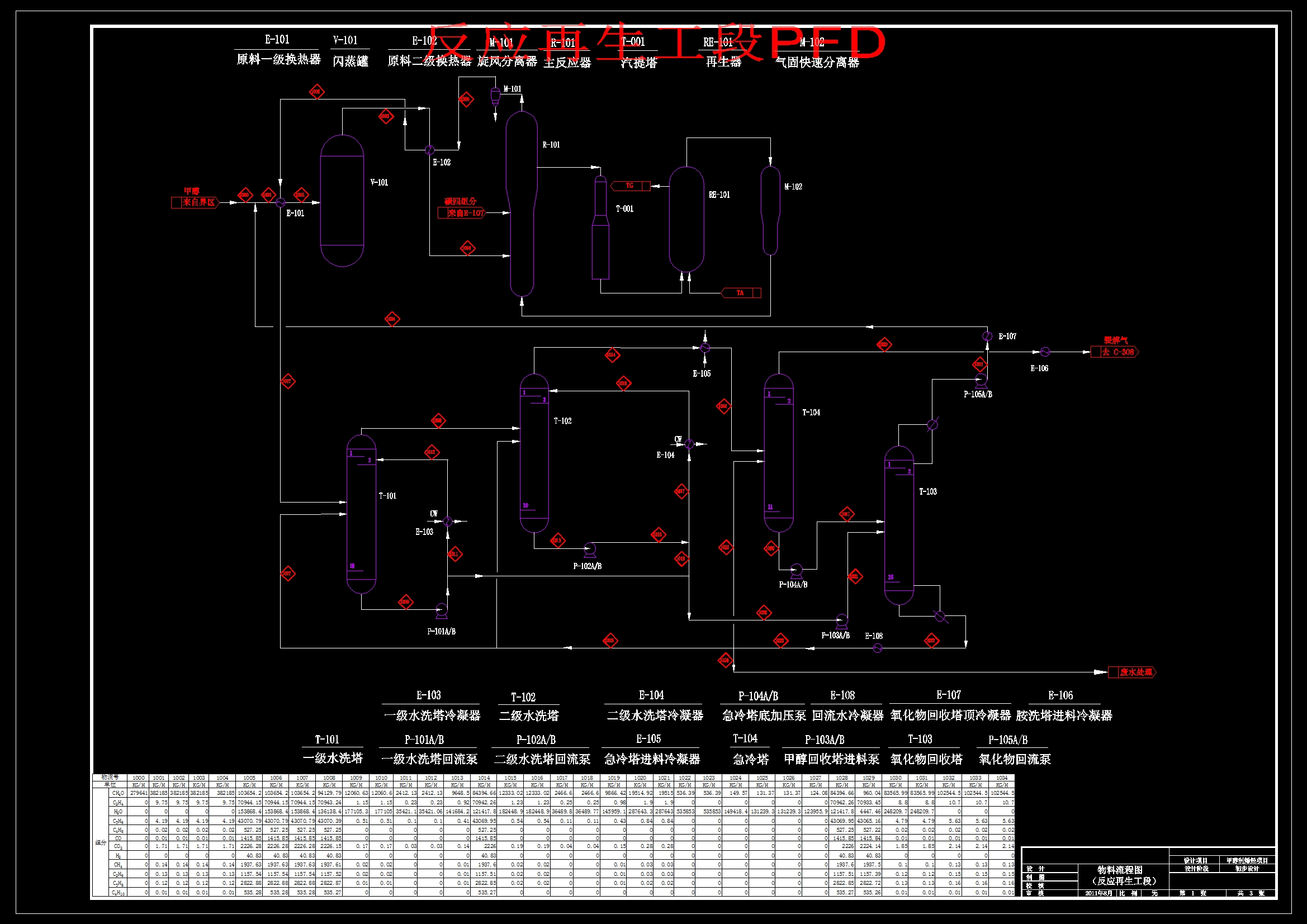Screen dimensions: 1307x924
Task: Click the 物料流程图 title block text
Action: point(1120,870)
